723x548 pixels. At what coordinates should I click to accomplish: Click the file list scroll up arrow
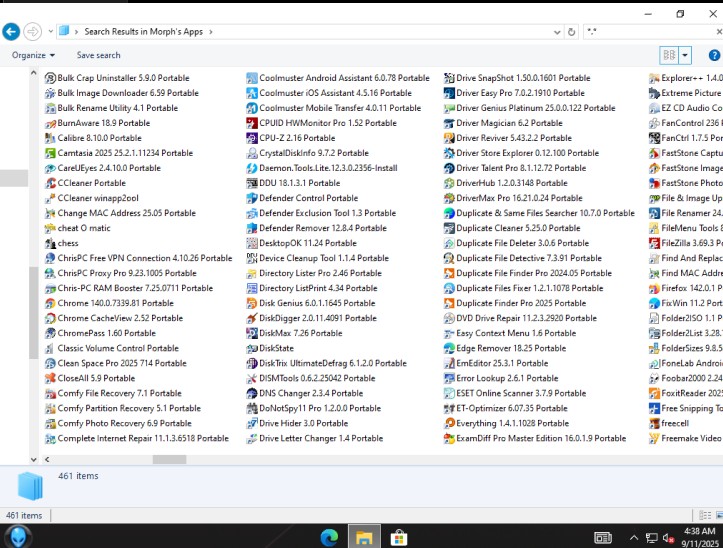point(34,73)
